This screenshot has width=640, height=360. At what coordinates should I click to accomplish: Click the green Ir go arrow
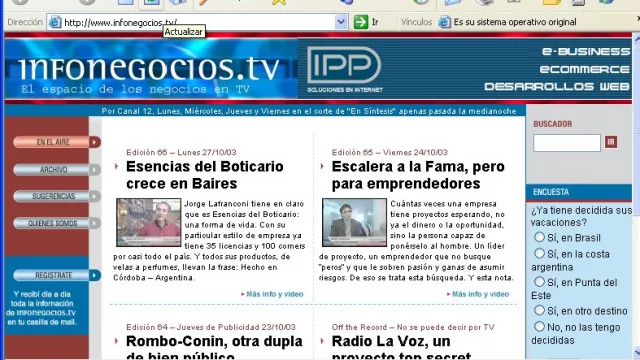click(x=361, y=22)
